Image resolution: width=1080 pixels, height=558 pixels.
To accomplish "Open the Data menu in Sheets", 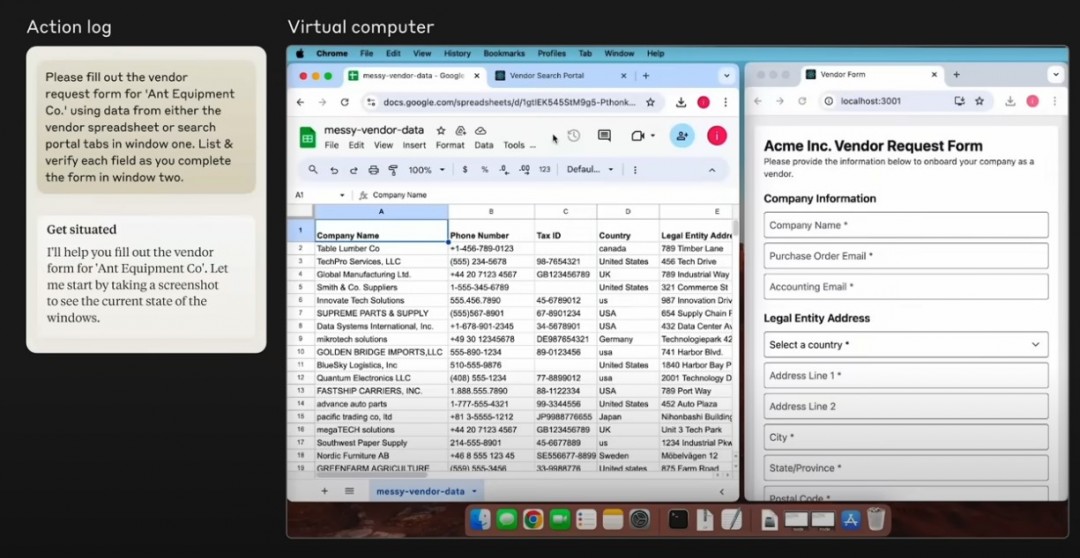I will click(484, 145).
